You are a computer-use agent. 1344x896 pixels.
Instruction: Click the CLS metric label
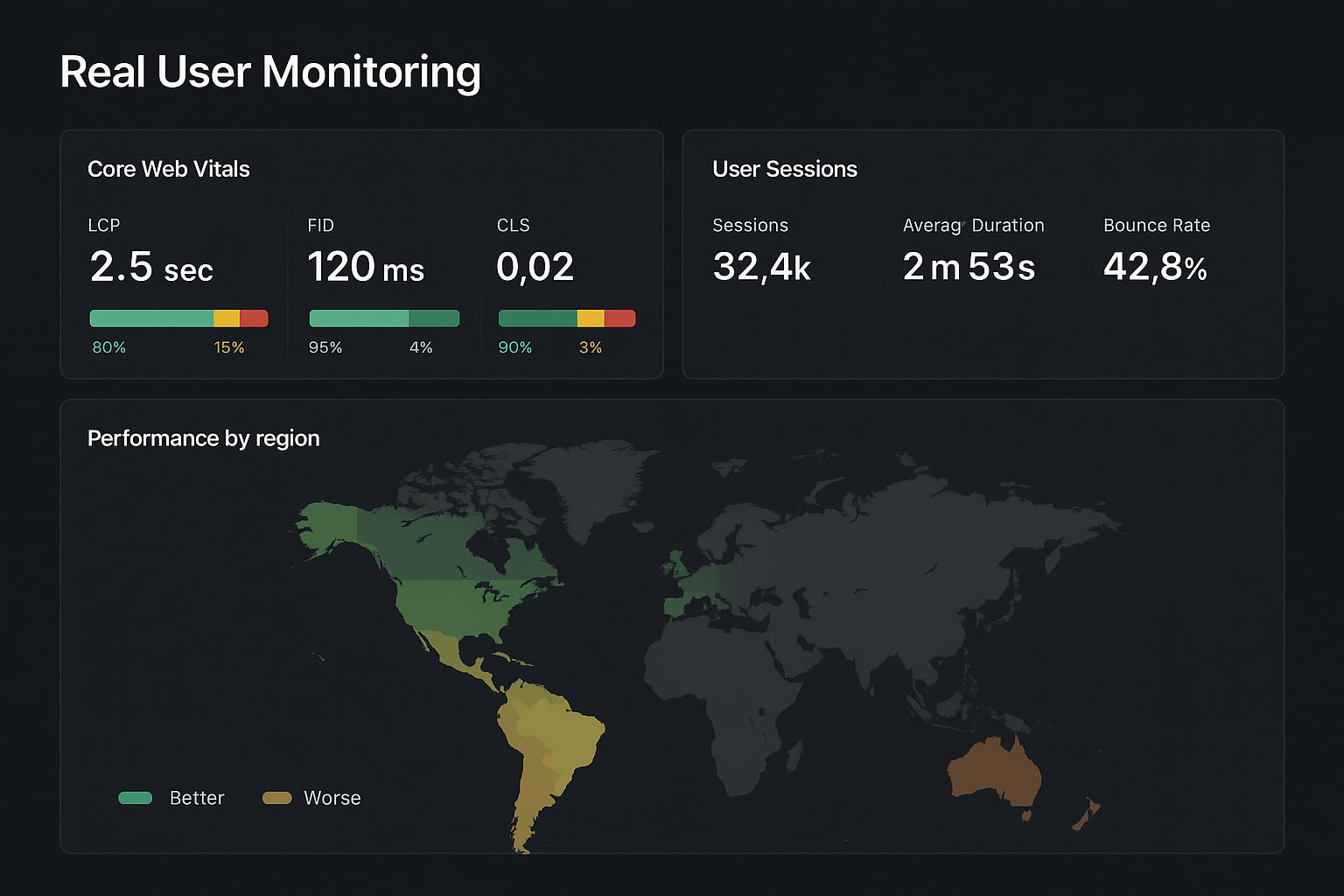click(514, 225)
